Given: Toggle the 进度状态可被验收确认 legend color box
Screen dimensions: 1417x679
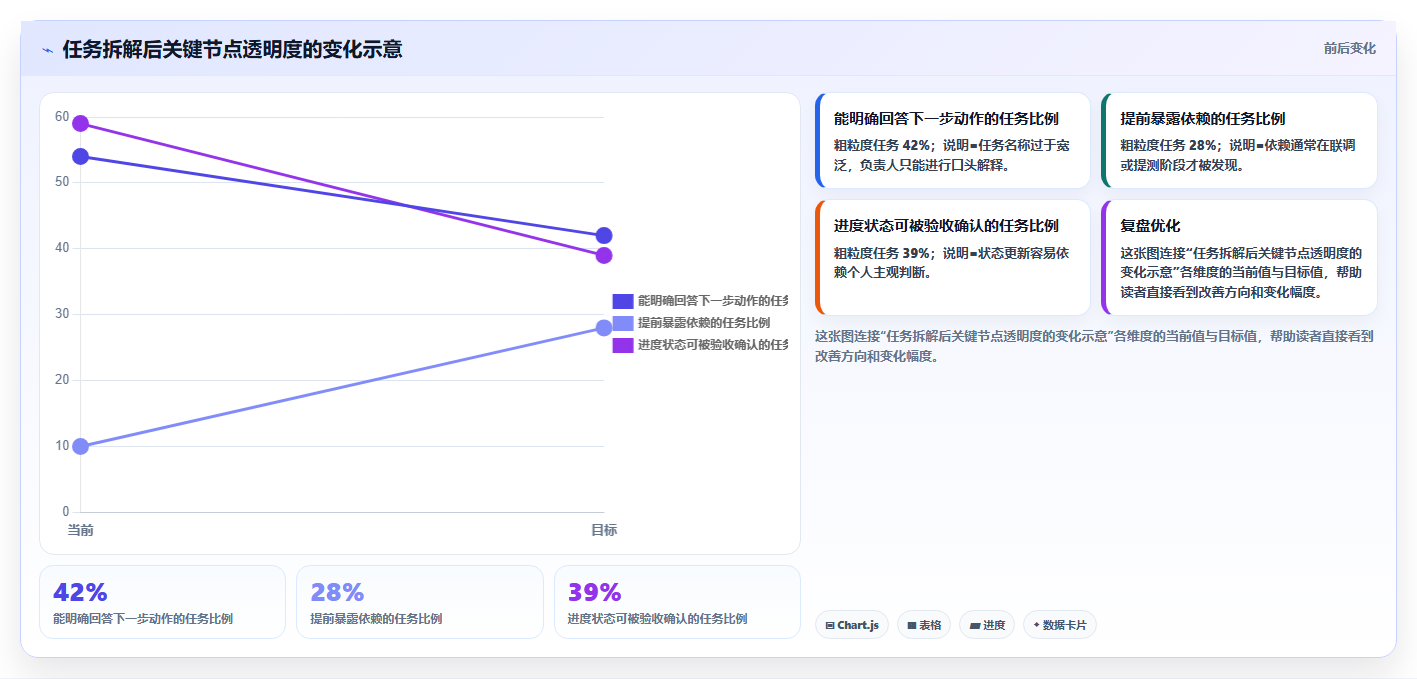Looking at the screenshot, I should coord(623,345).
